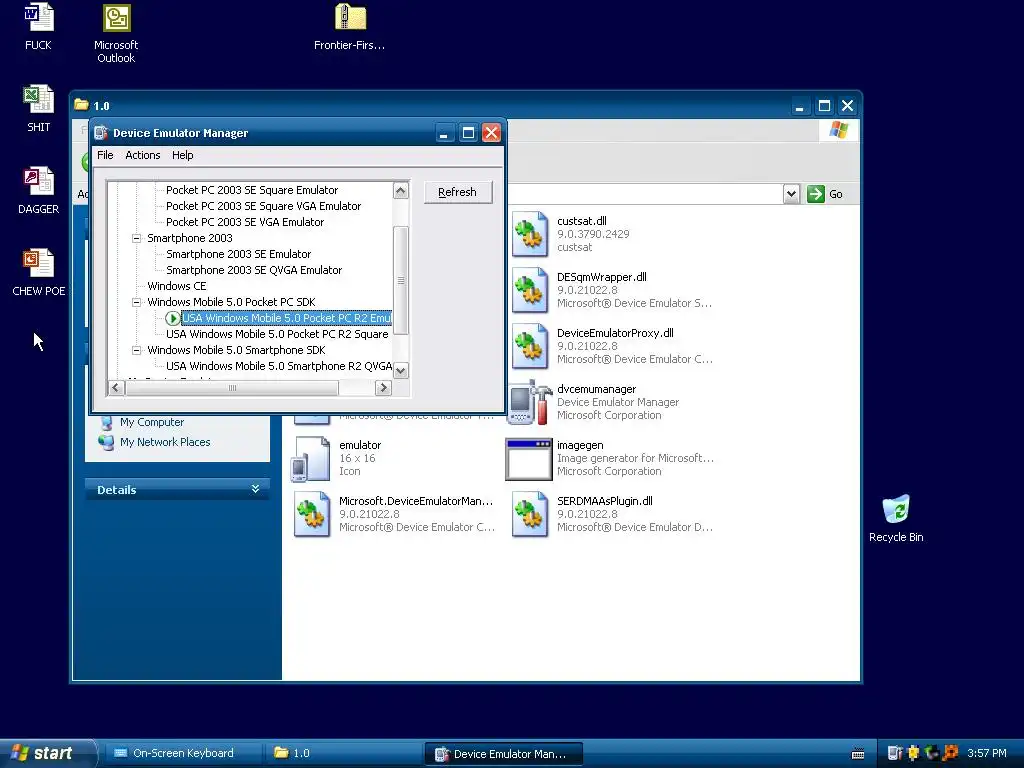
Task: Click the keyboard icon in the taskbar language area
Action: [x=858, y=754]
